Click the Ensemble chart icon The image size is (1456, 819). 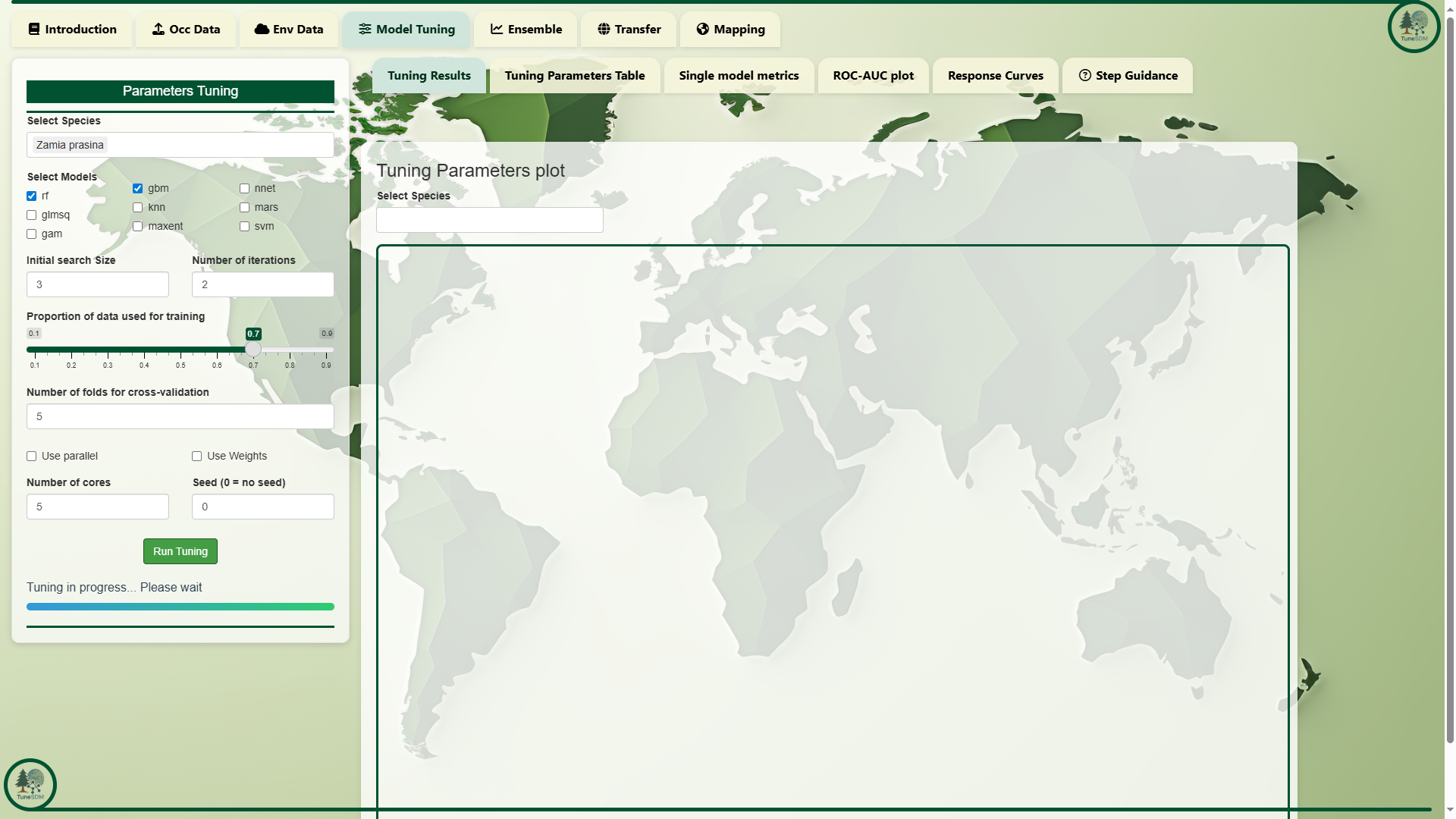pos(497,30)
